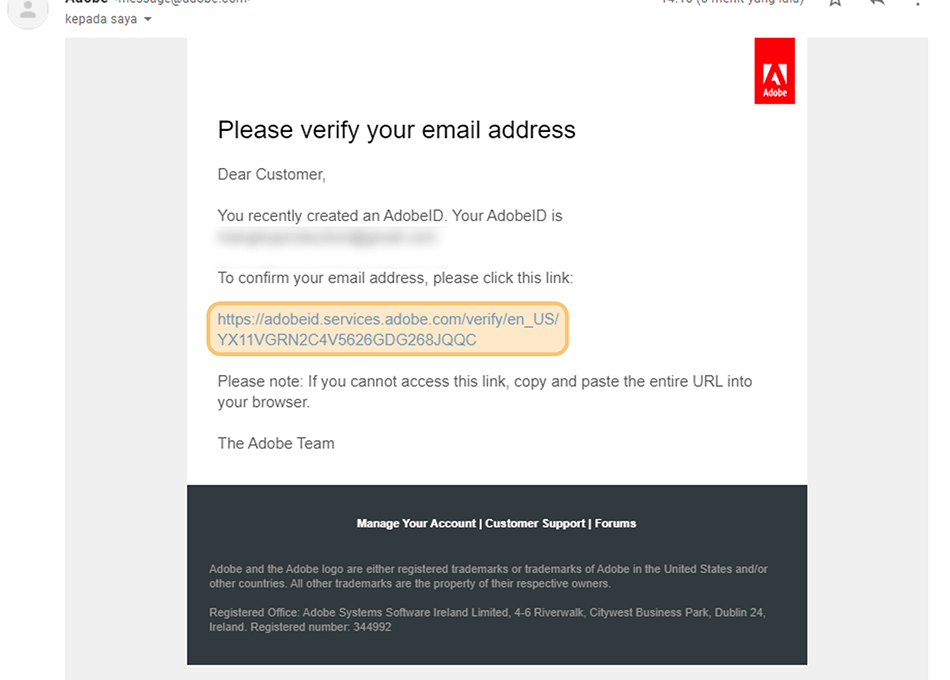
Task: Click the sender's profile avatar icon
Action: point(27,10)
